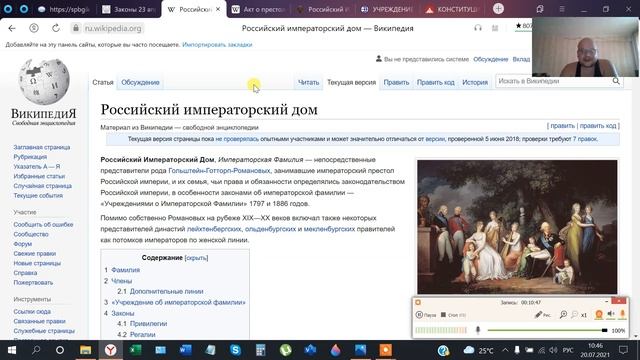Switch keyboard language РУС indicator
The width and height of the screenshot is (640, 360).
pos(568,350)
